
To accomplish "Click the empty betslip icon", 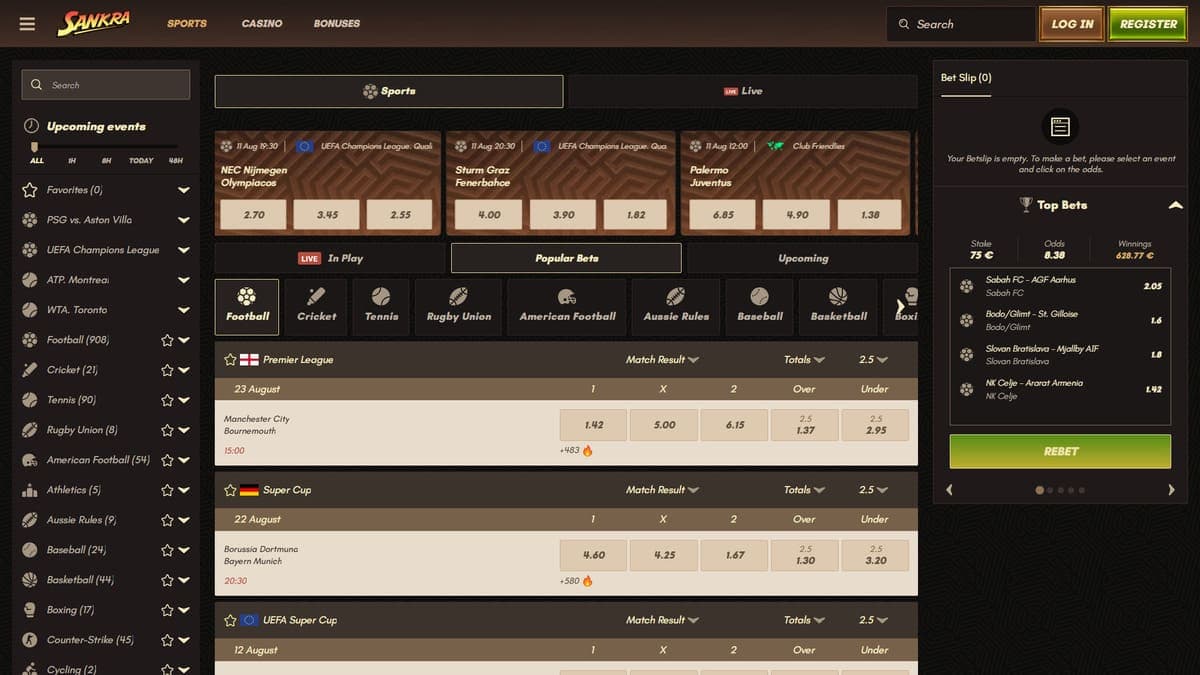I will 1061,127.
